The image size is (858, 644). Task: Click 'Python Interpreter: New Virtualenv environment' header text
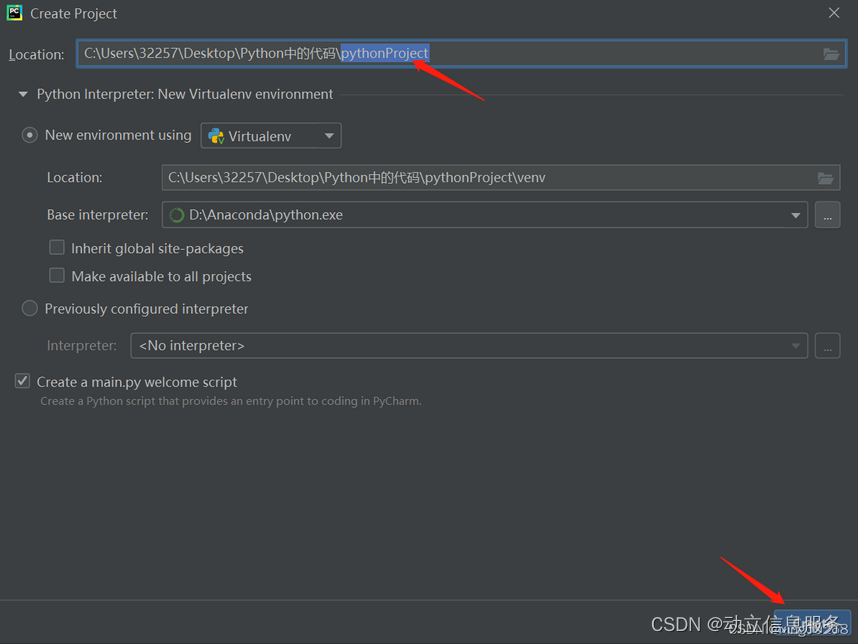pyautogui.click(x=184, y=94)
